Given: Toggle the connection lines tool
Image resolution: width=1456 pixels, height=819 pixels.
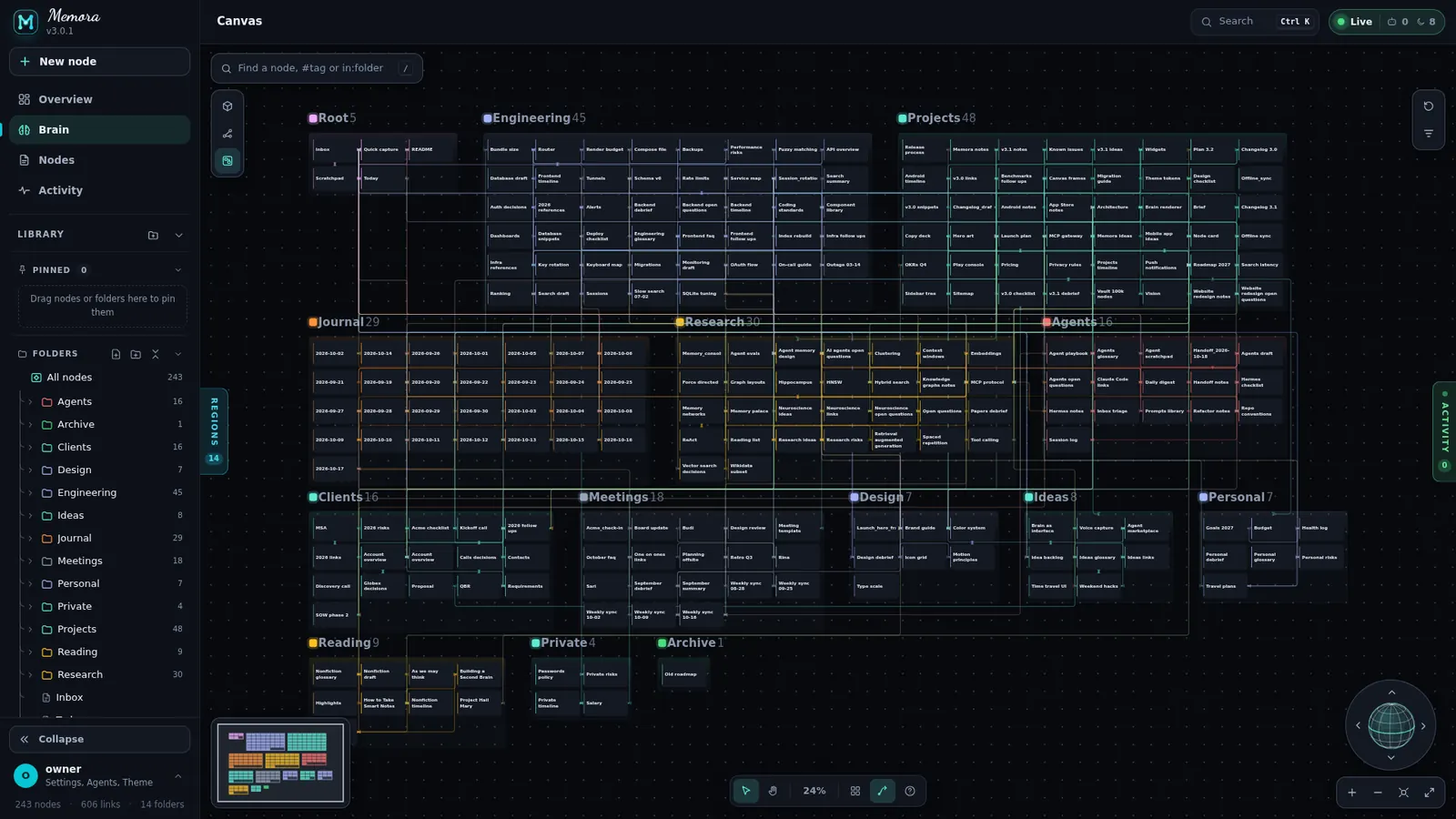Looking at the screenshot, I should (882, 791).
